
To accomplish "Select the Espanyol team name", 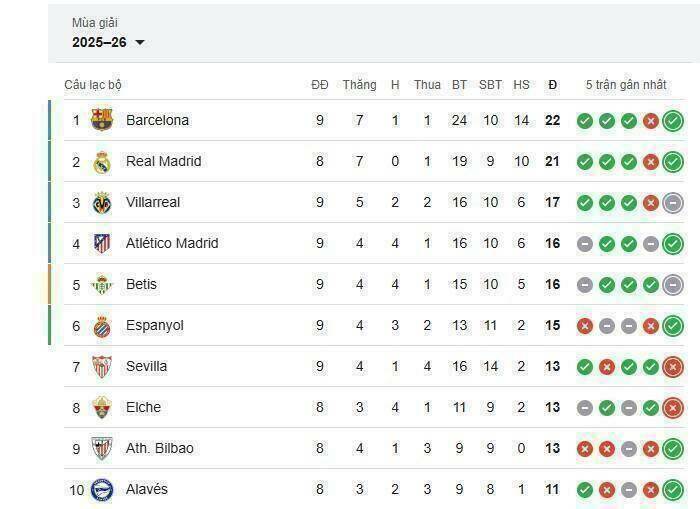I will [x=154, y=325].
